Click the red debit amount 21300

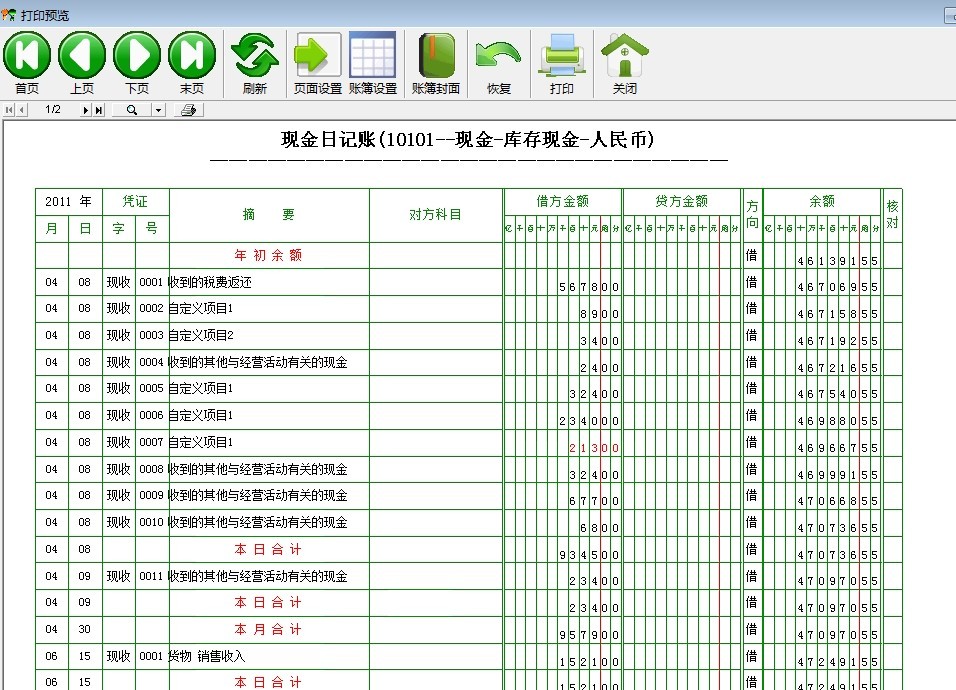click(x=594, y=448)
